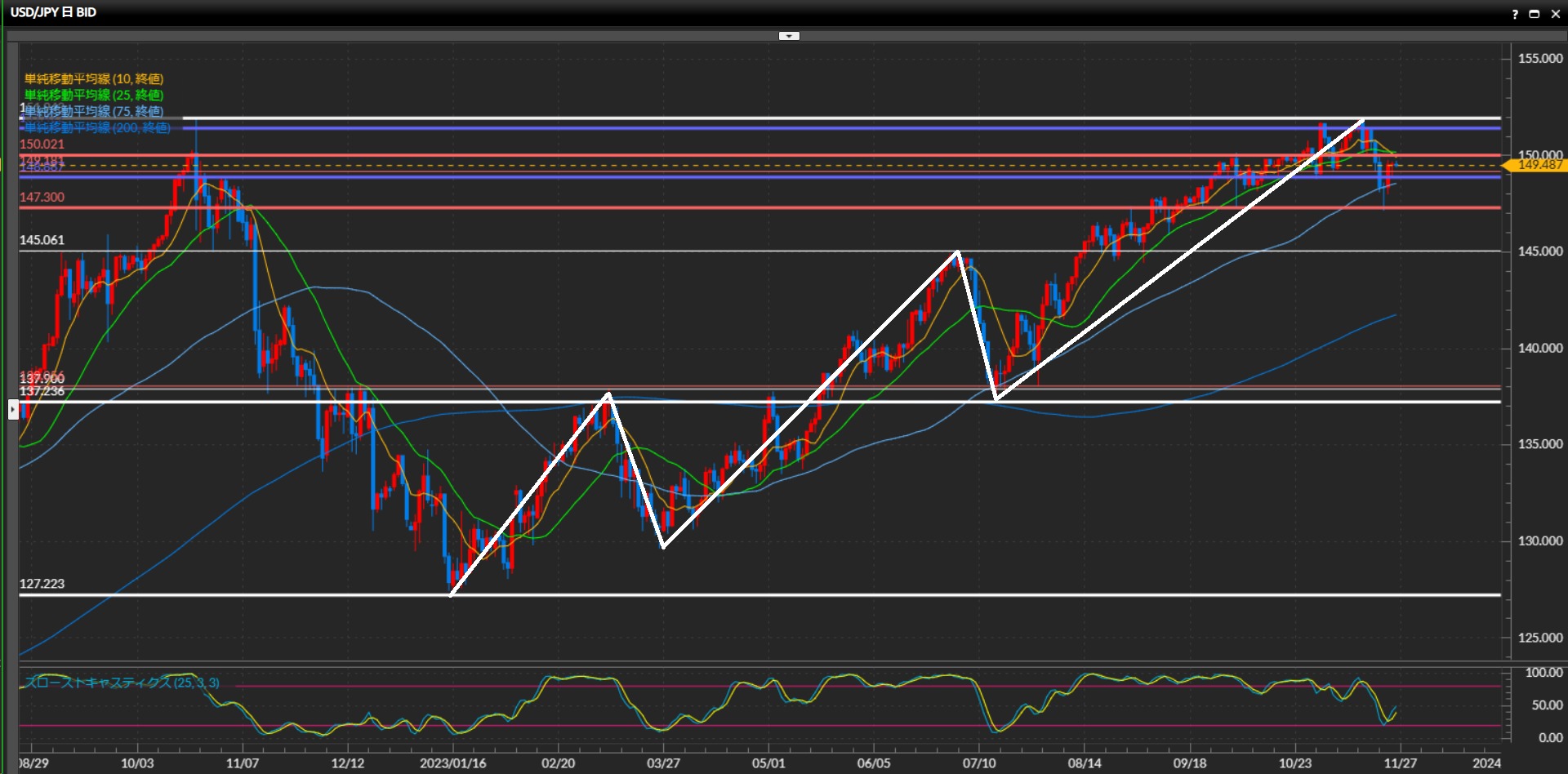Click the help question mark icon
Viewport: 1568px width, 774px height.
point(1515,14)
